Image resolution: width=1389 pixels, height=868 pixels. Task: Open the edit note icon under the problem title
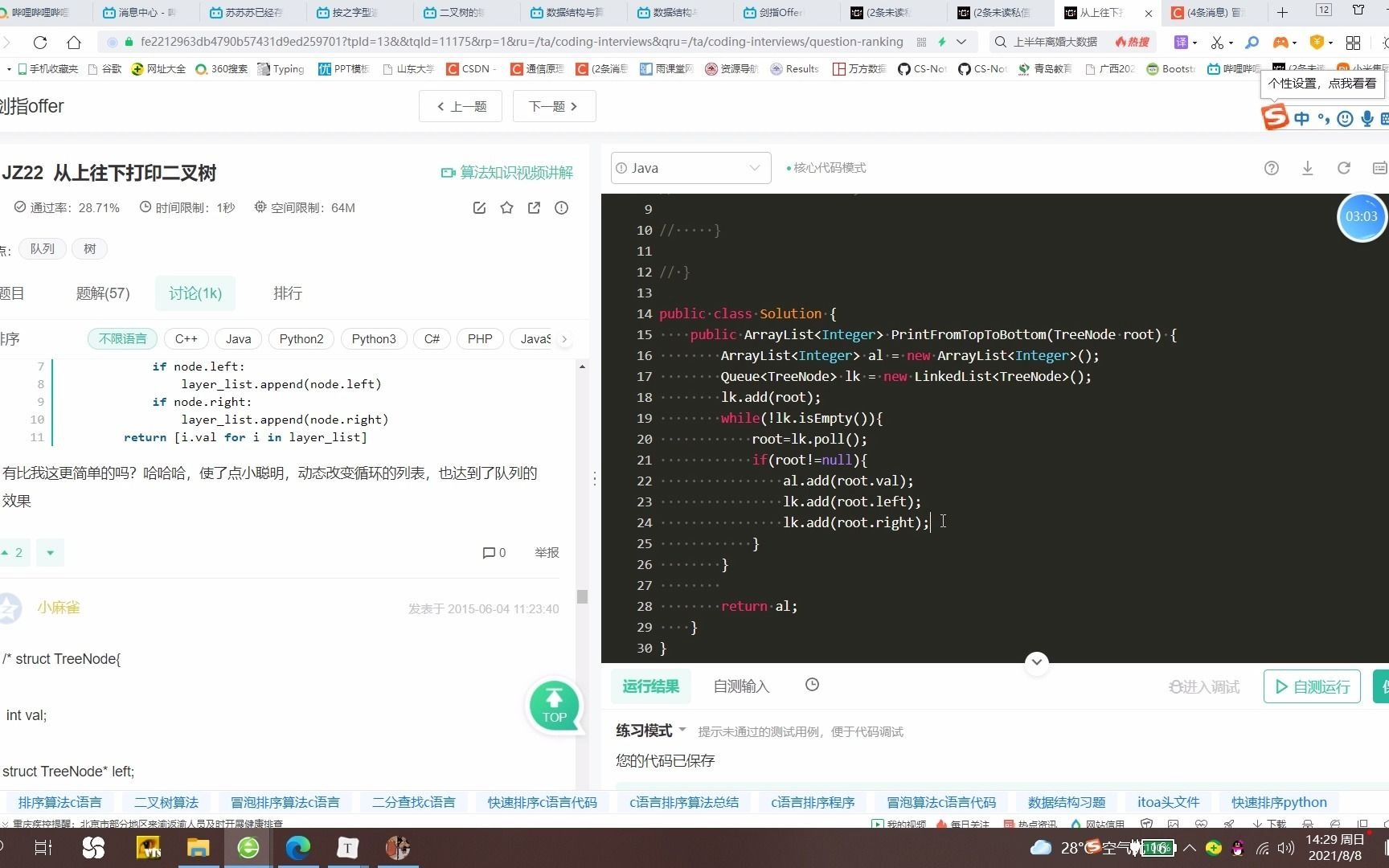tap(479, 207)
